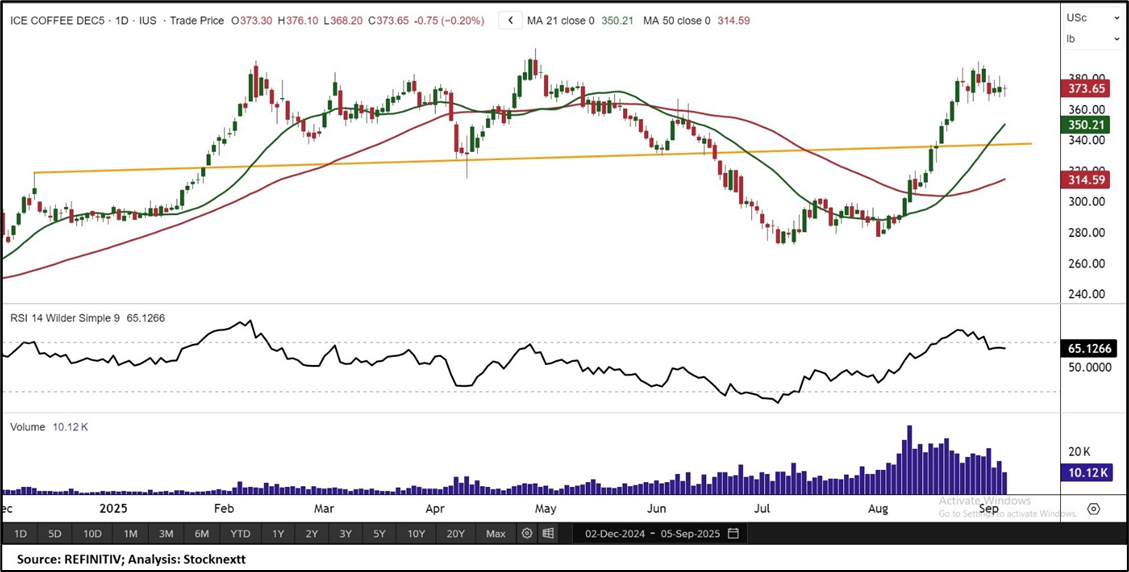Switch chart range to 1M
Viewport: 1129px width, 572px height.
(x=130, y=534)
